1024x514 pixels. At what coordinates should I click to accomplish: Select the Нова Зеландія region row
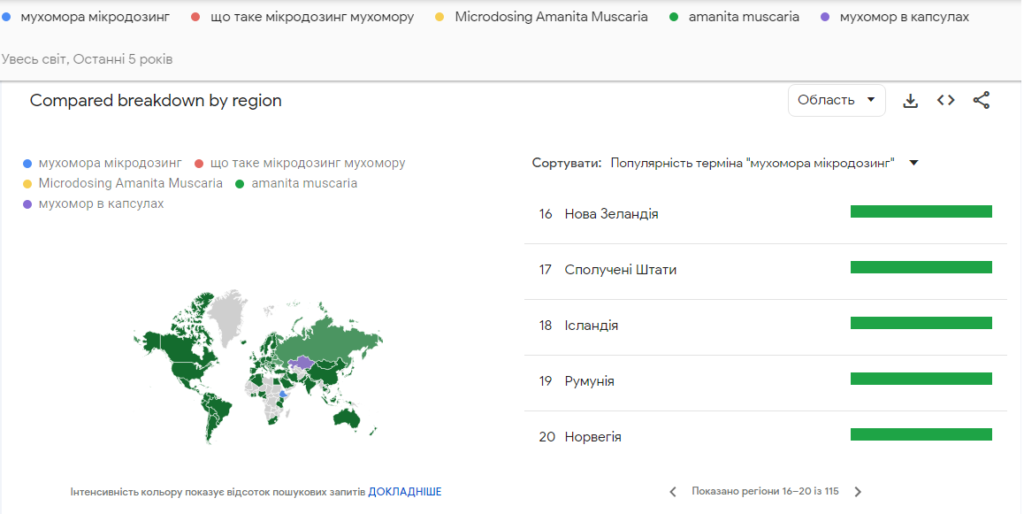[x=611, y=214]
